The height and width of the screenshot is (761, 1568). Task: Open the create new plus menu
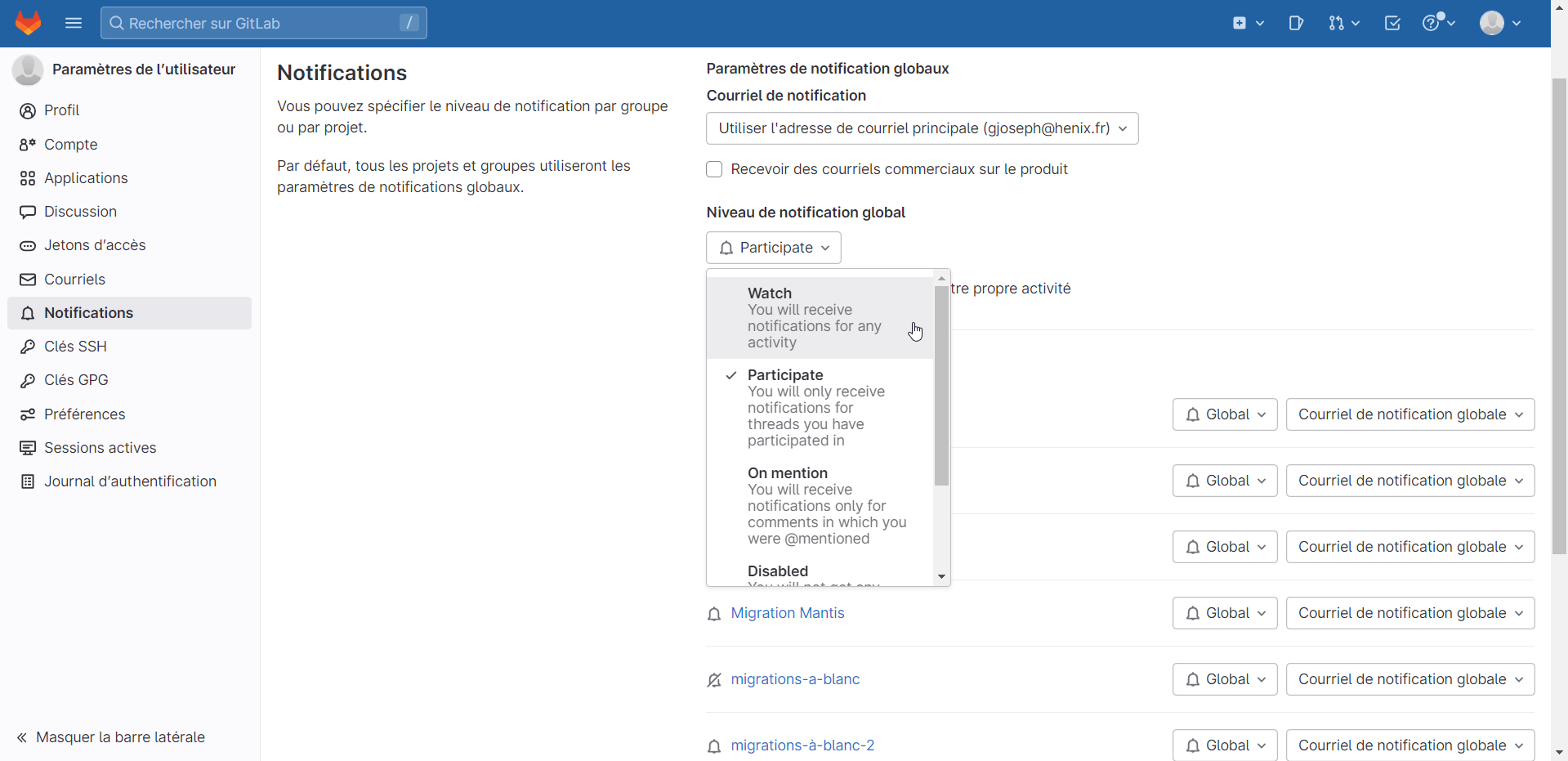click(1247, 23)
